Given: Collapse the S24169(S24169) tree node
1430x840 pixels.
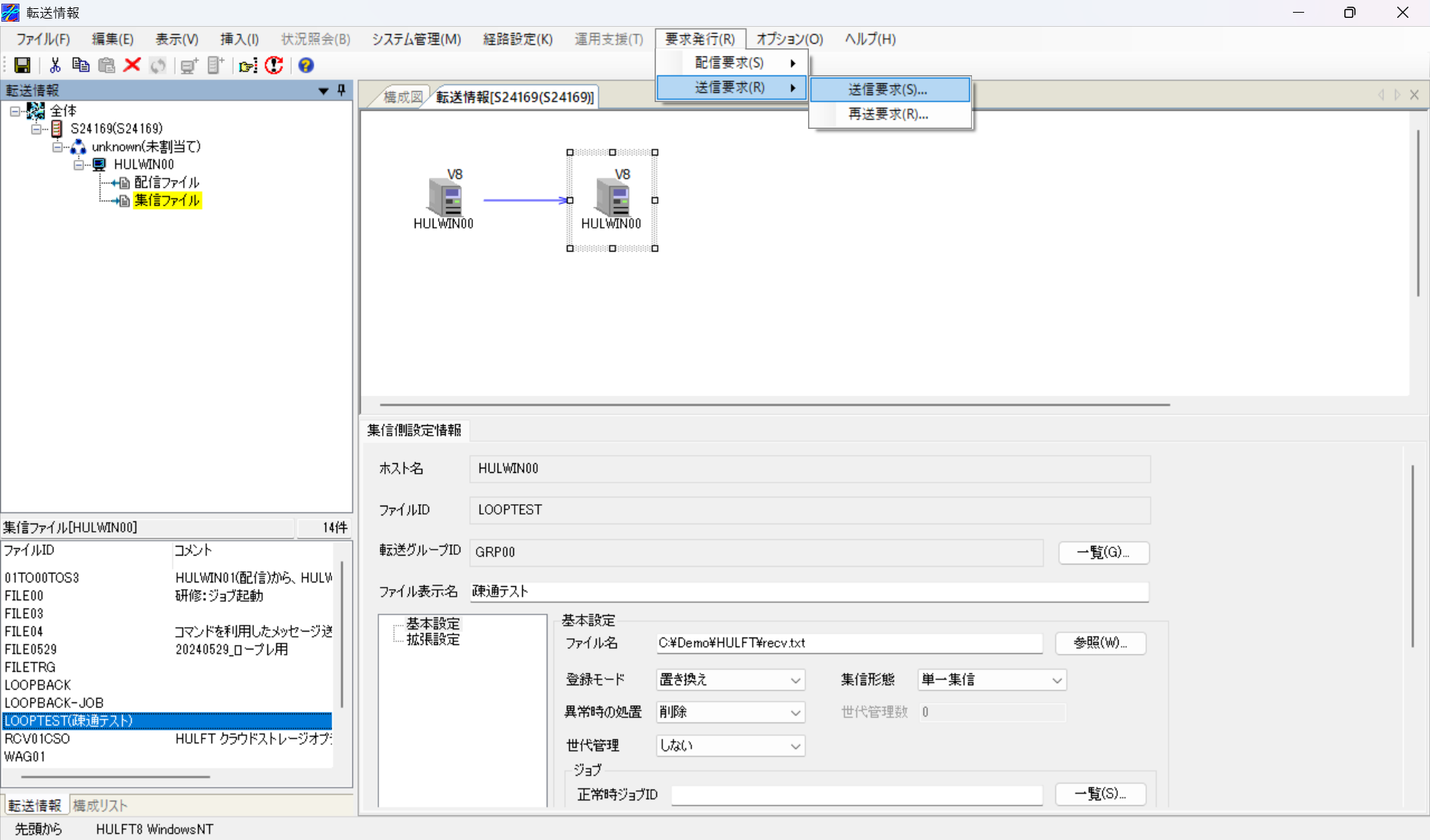Looking at the screenshot, I should click(36, 129).
